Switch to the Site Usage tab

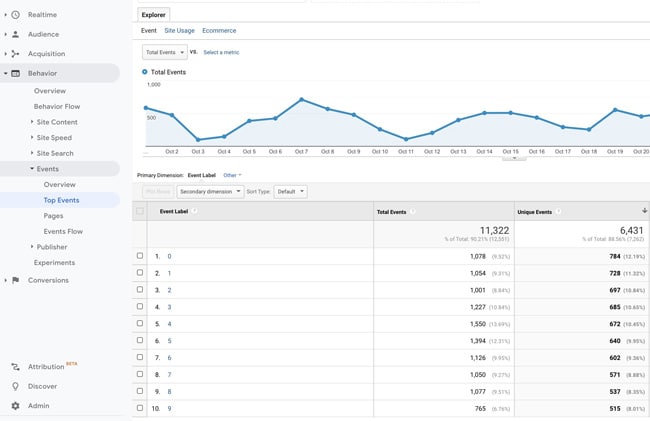pos(179,31)
